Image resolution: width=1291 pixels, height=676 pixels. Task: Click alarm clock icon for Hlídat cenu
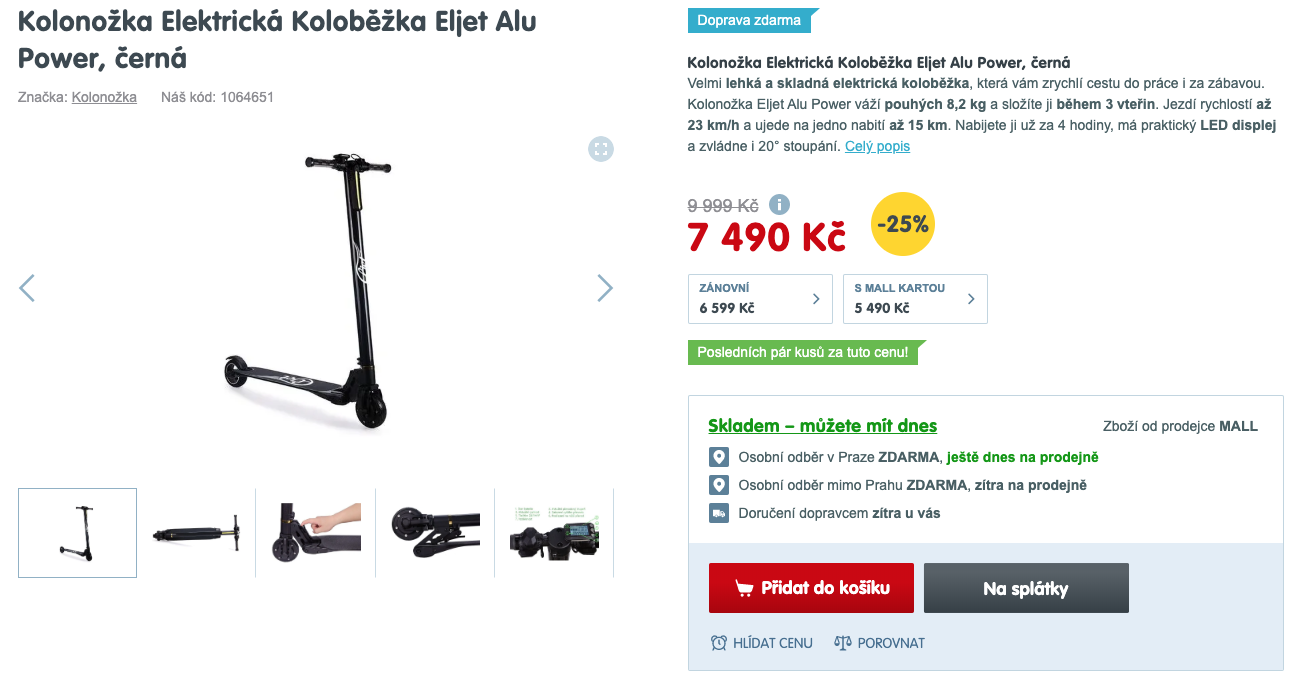pos(718,643)
